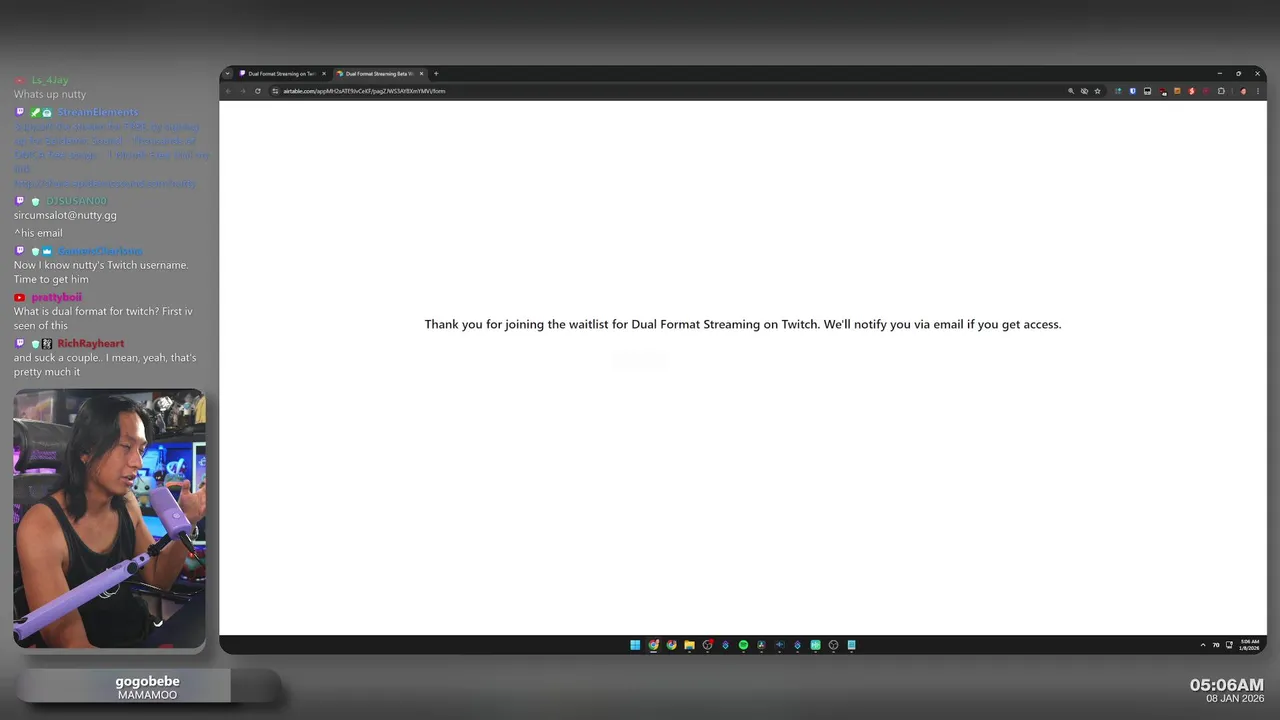Image resolution: width=1280 pixels, height=720 pixels.
Task: Click the thank you waitlist message
Action: pos(743,324)
